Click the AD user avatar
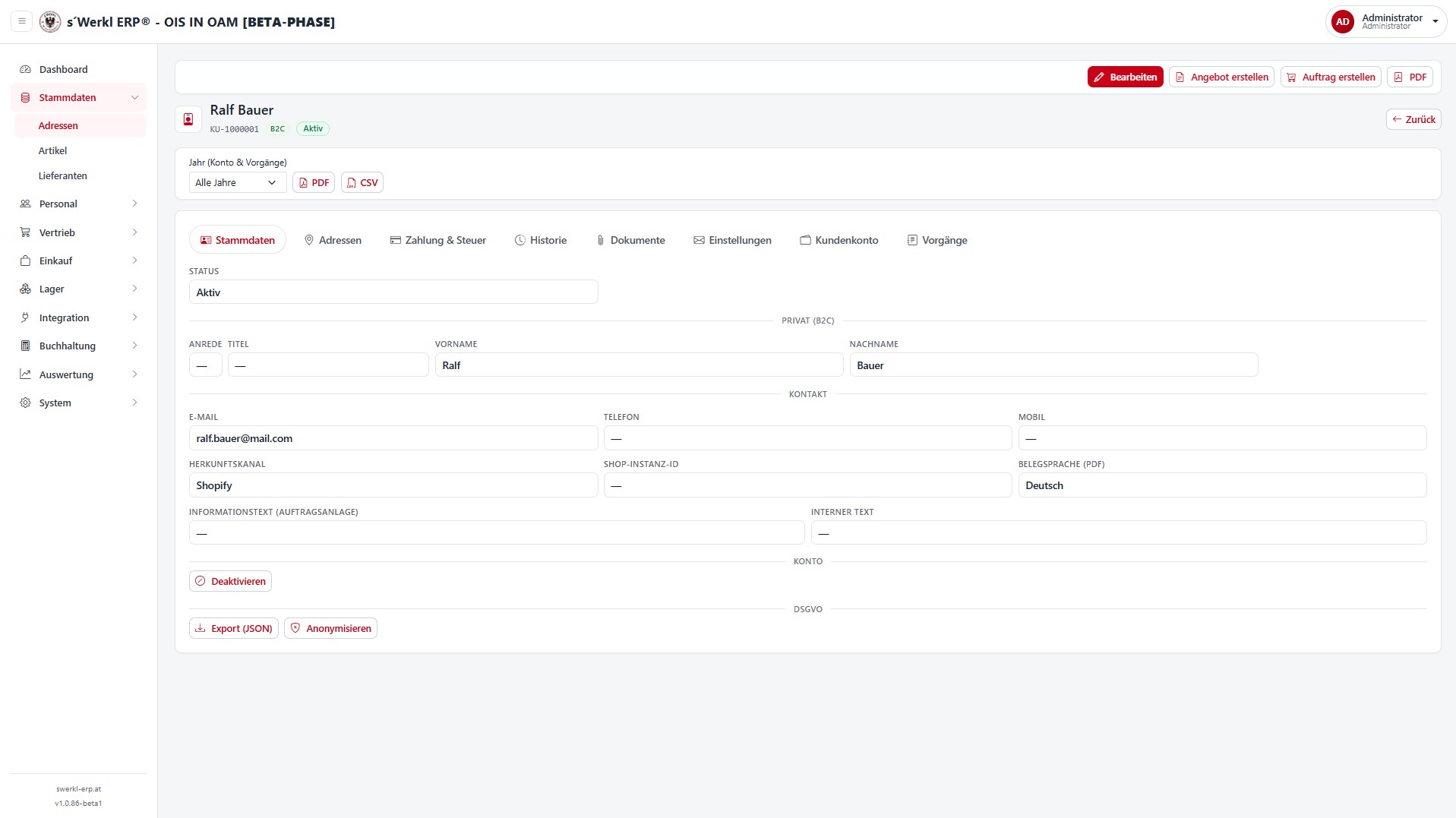Image resolution: width=1456 pixels, height=818 pixels. click(1342, 21)
